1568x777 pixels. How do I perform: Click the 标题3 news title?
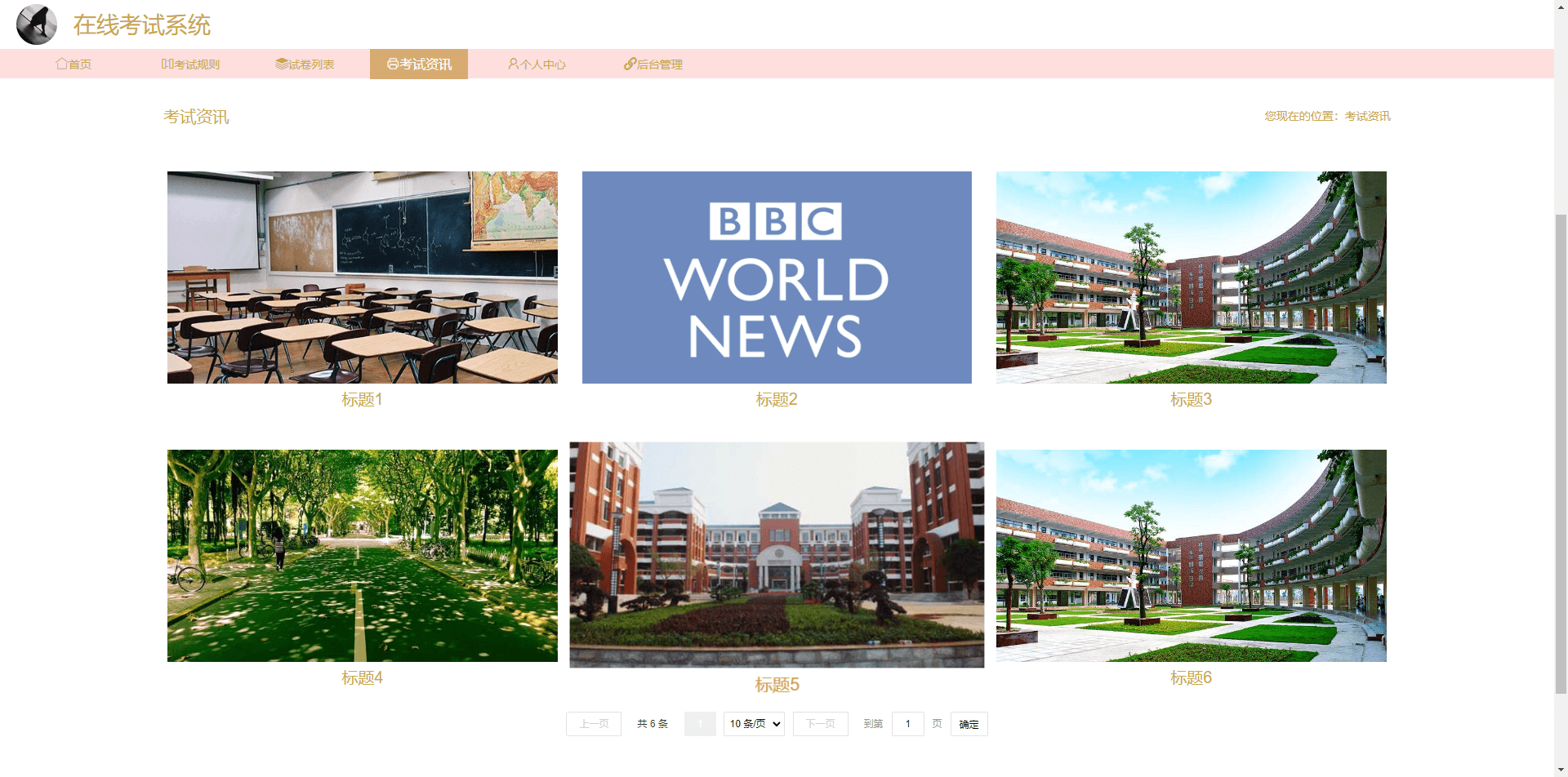point(1191,399)
